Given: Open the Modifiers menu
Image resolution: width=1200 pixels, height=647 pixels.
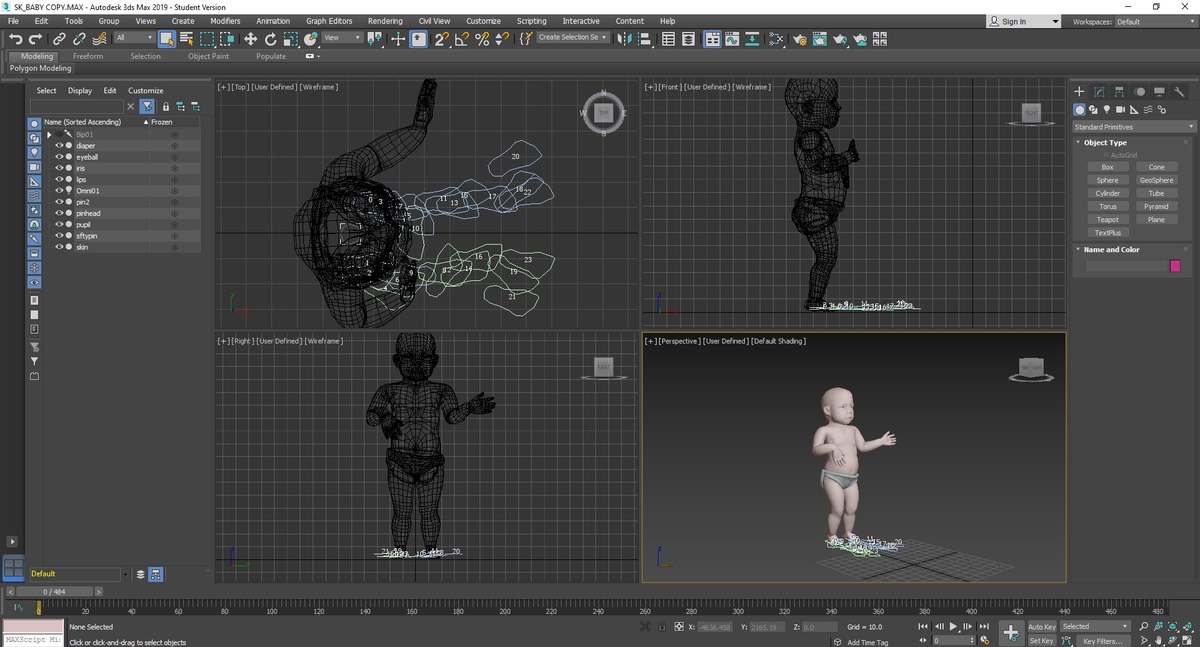Looking at the screenshot, I should 225,21.
